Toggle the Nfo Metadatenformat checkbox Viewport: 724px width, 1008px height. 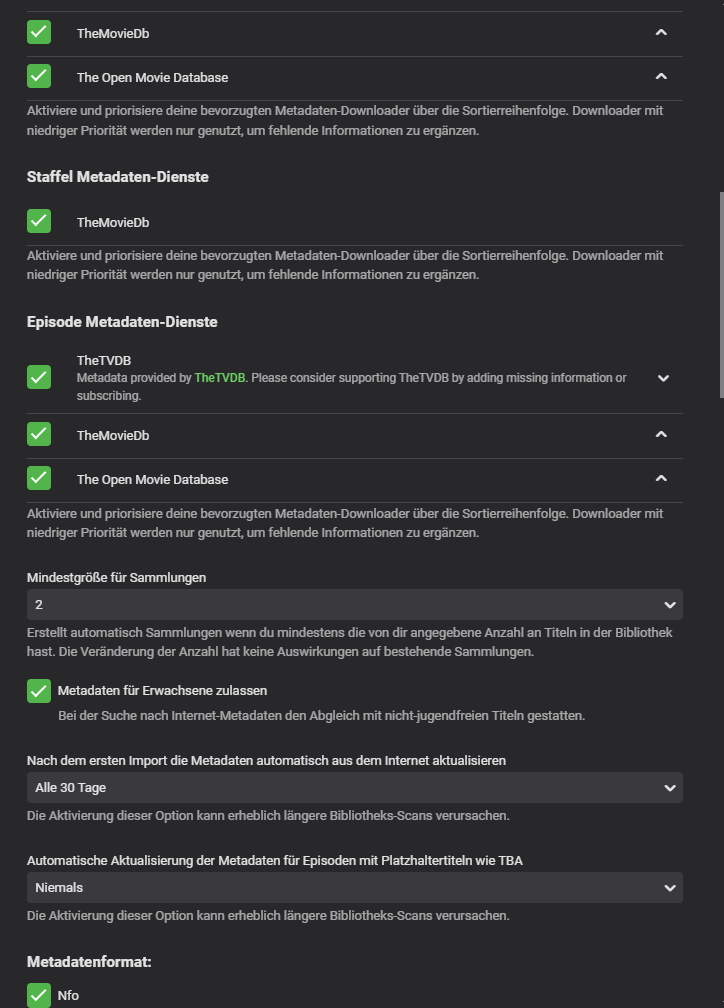39,995
